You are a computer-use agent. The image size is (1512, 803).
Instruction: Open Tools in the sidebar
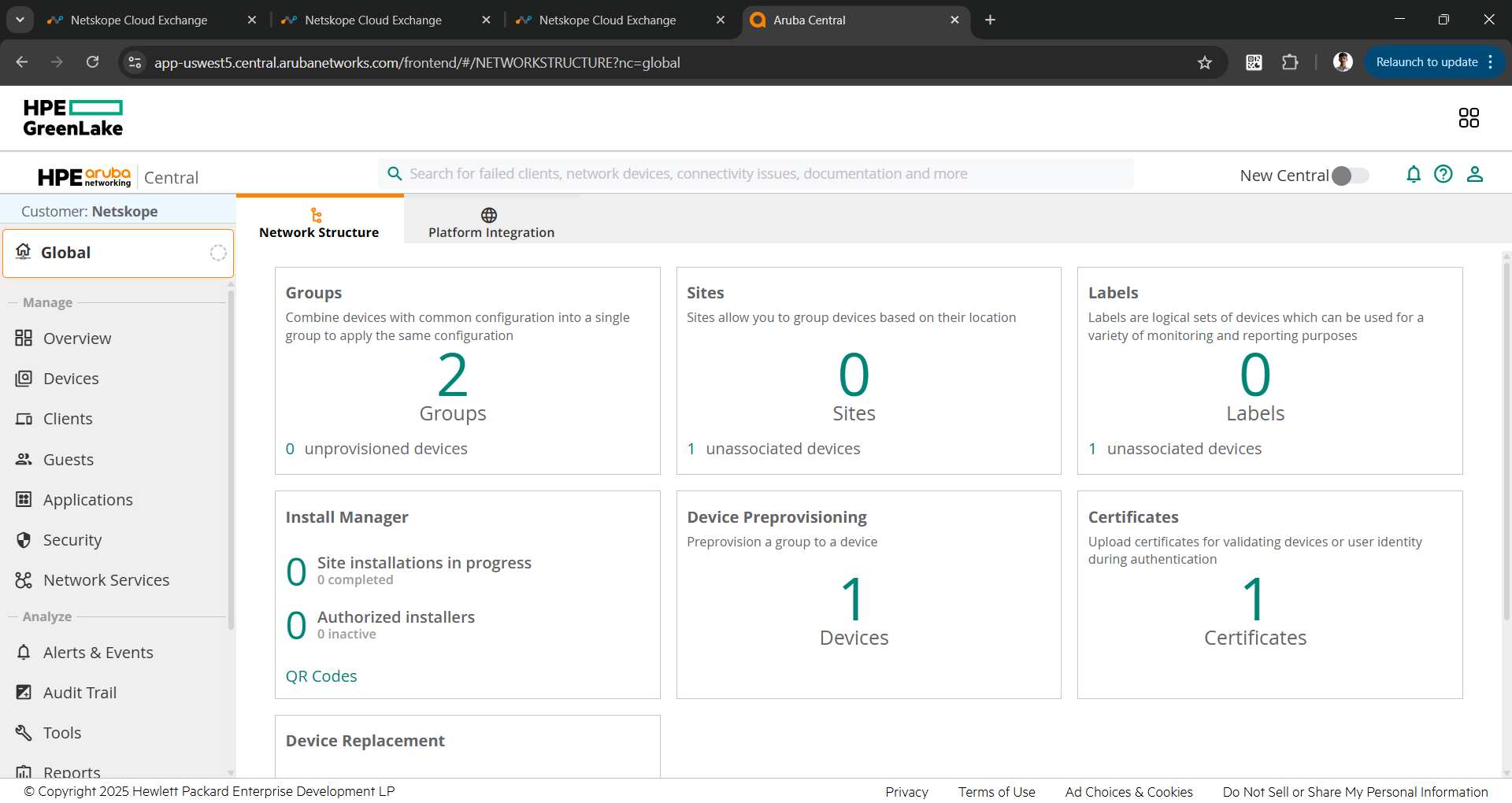[62, 733]
